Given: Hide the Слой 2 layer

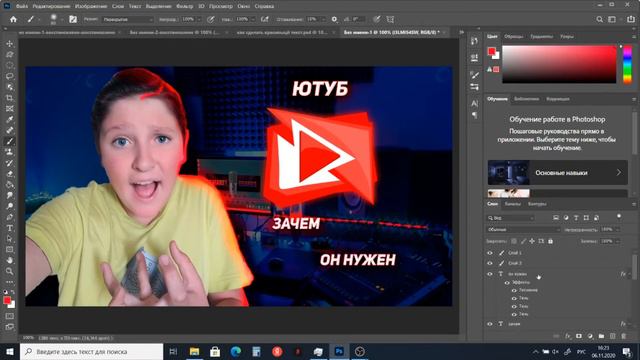Looking at the screenshot, I should pyautogui.click(x=490, y=263).
